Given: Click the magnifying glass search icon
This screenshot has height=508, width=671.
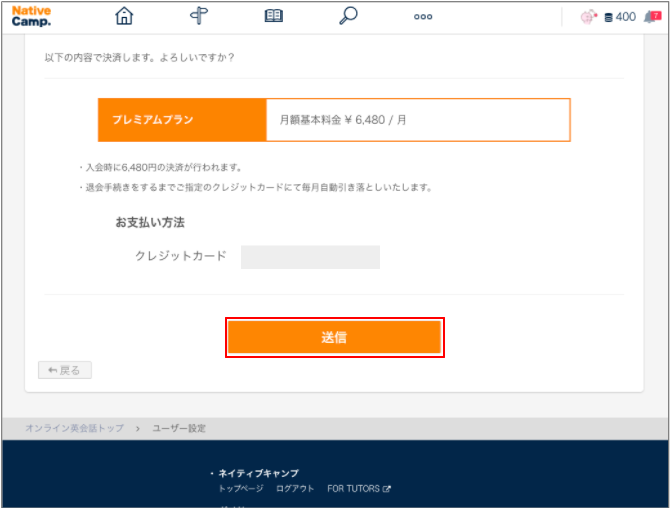Looking at the screenshot, I should 348,16.
